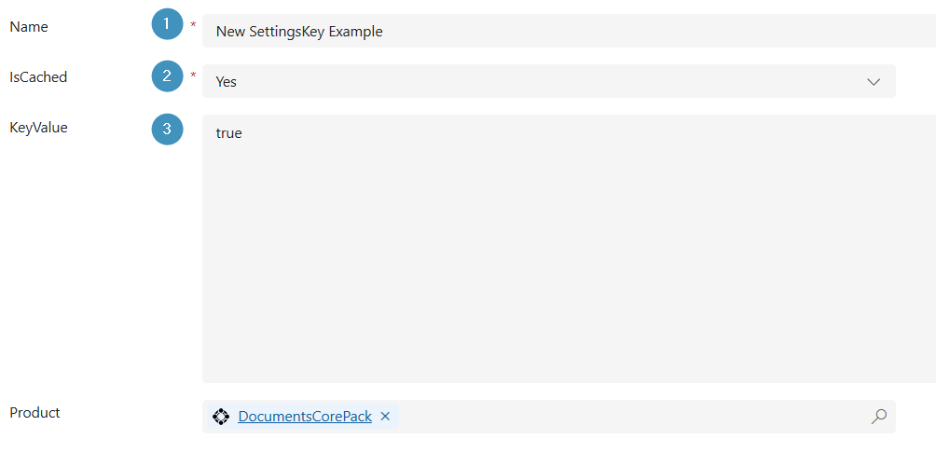Click the IsCached field label
Viewport: 936px width, 453px height.
(38, 77)
